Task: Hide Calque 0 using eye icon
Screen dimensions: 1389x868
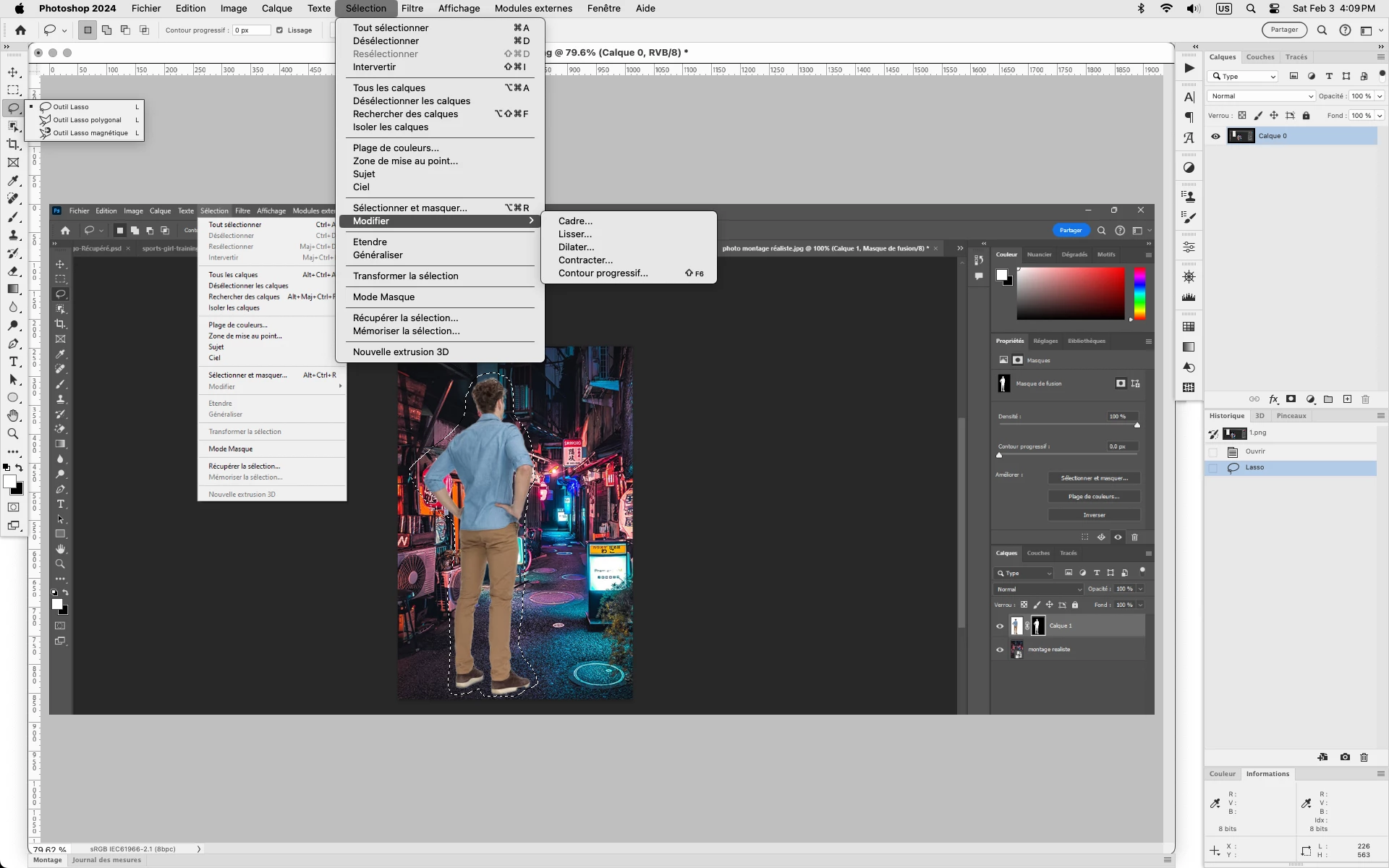Action: 1215,136
